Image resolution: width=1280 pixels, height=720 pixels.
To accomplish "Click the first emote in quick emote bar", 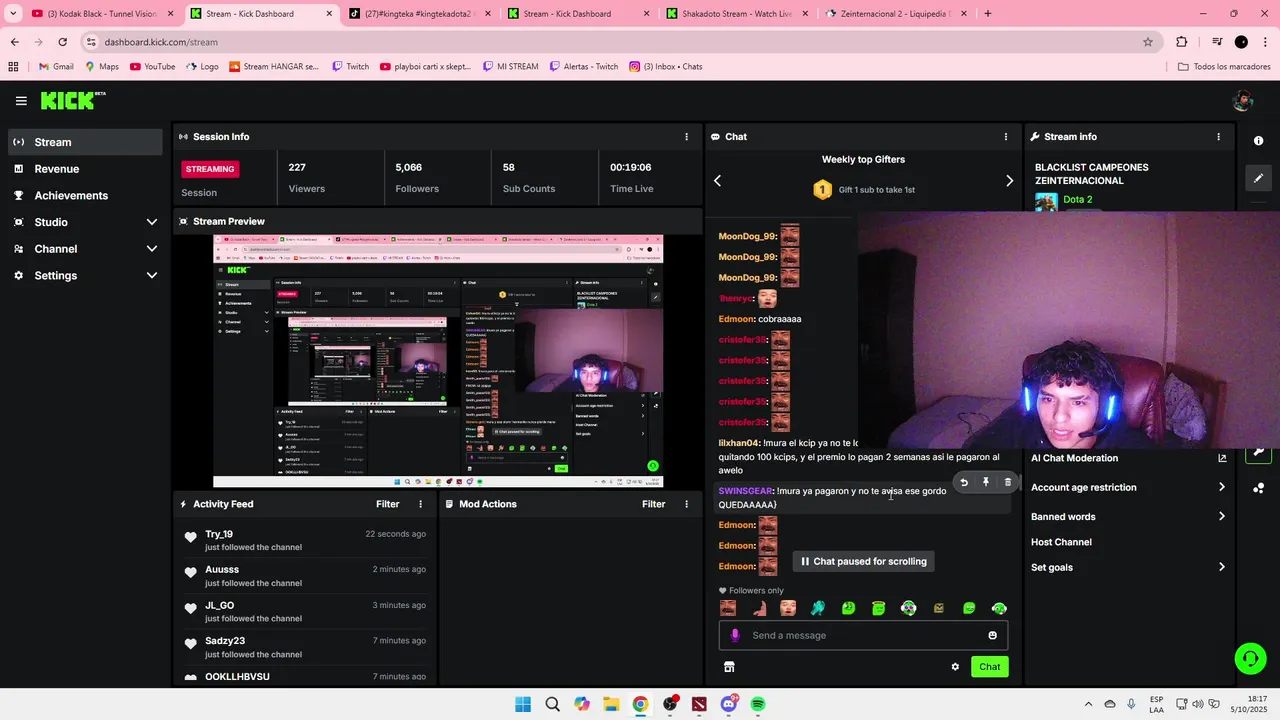I will click(728, 608).
